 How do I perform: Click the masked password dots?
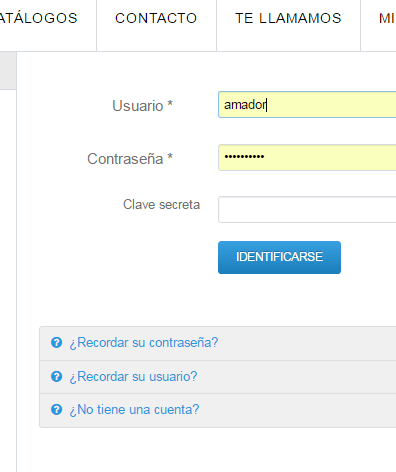tap(244, 156)
